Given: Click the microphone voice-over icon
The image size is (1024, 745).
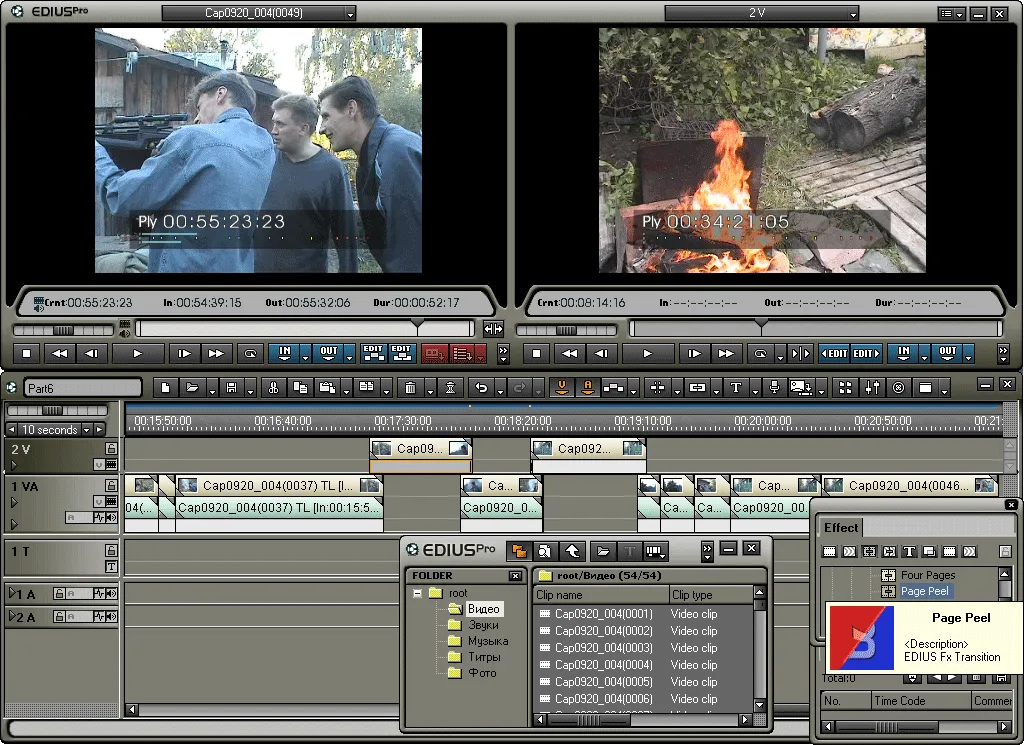Looking at the screenshot, I should [x=775, y=388].
